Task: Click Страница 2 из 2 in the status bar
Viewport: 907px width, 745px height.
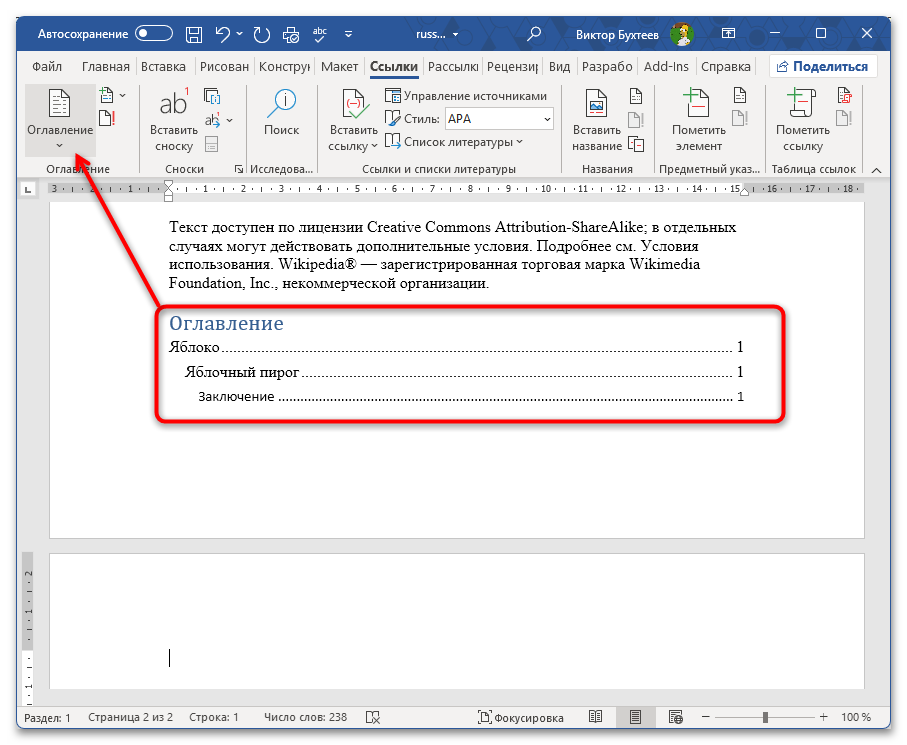Action: tap(130, 717)
